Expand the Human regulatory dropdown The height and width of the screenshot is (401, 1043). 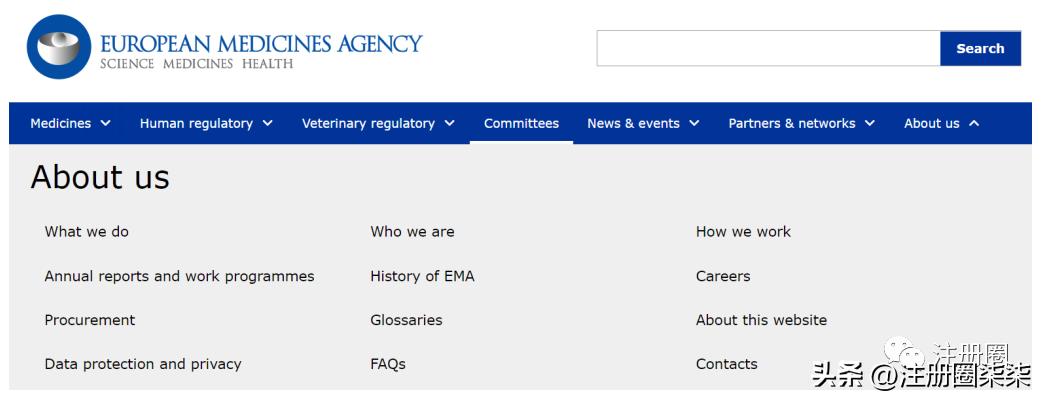pyautogui.click(x=206, y=124)
